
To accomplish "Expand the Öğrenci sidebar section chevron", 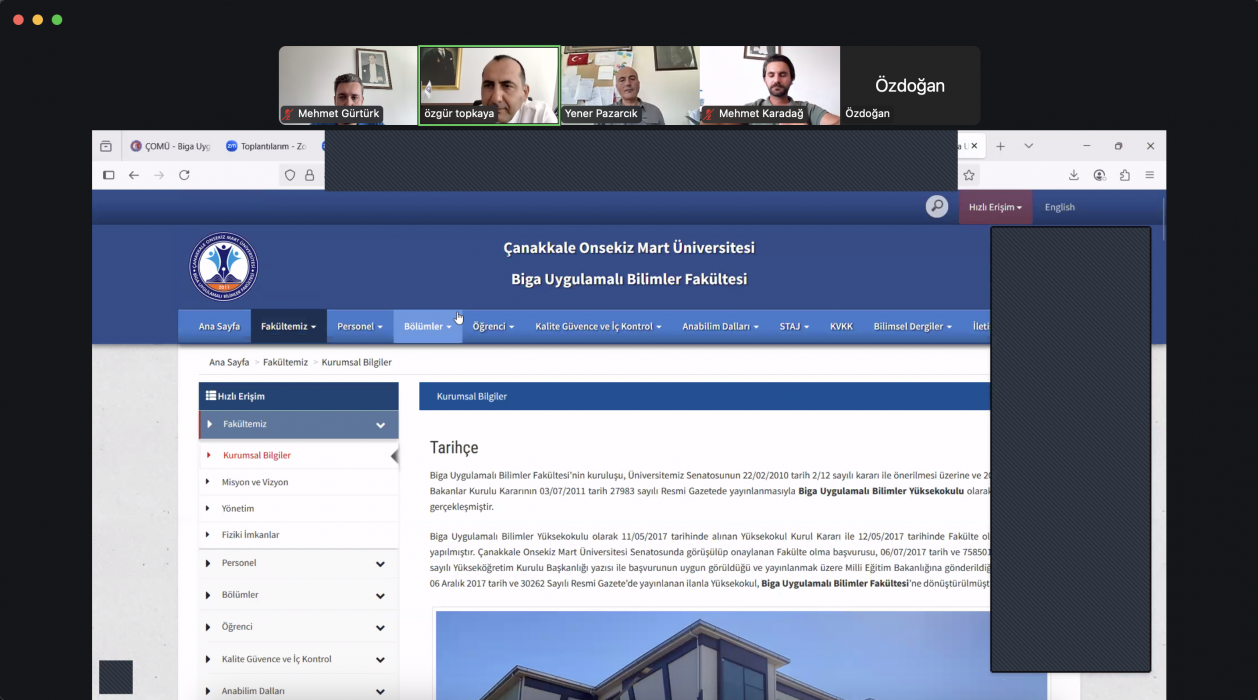I will (x=380, y=628).
